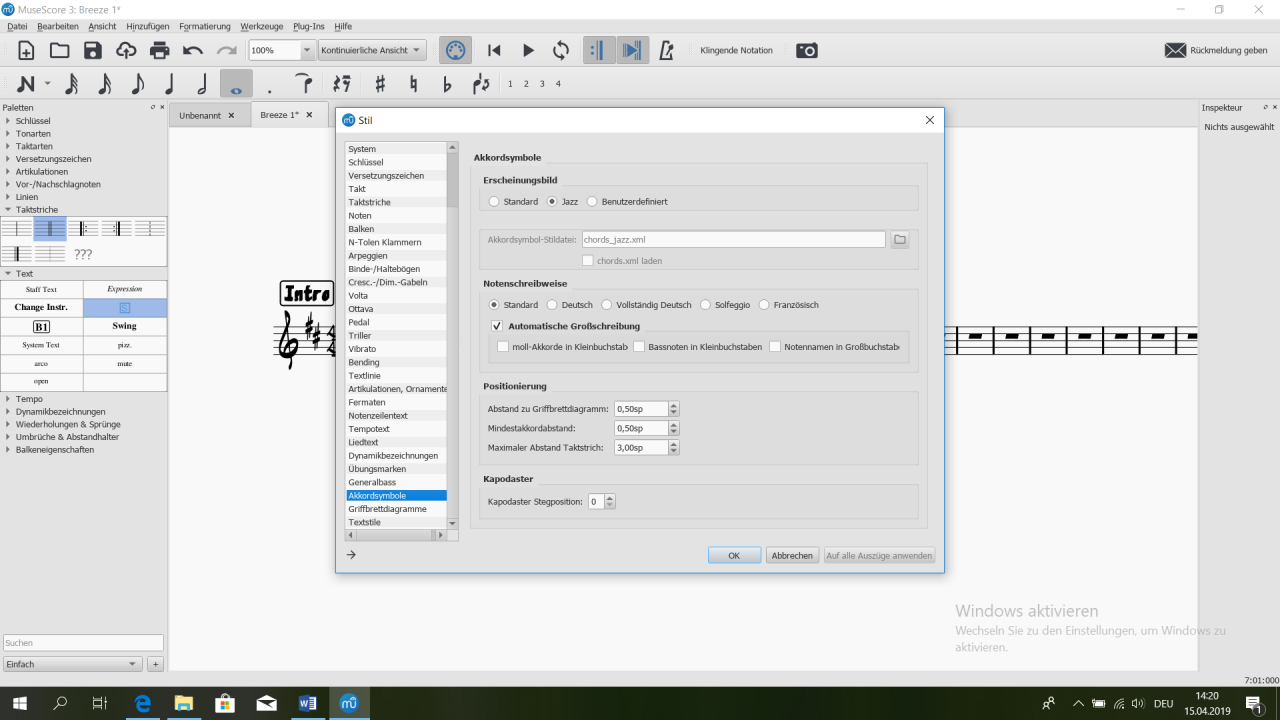Expand the Tonarten palette

coord(8,134)
